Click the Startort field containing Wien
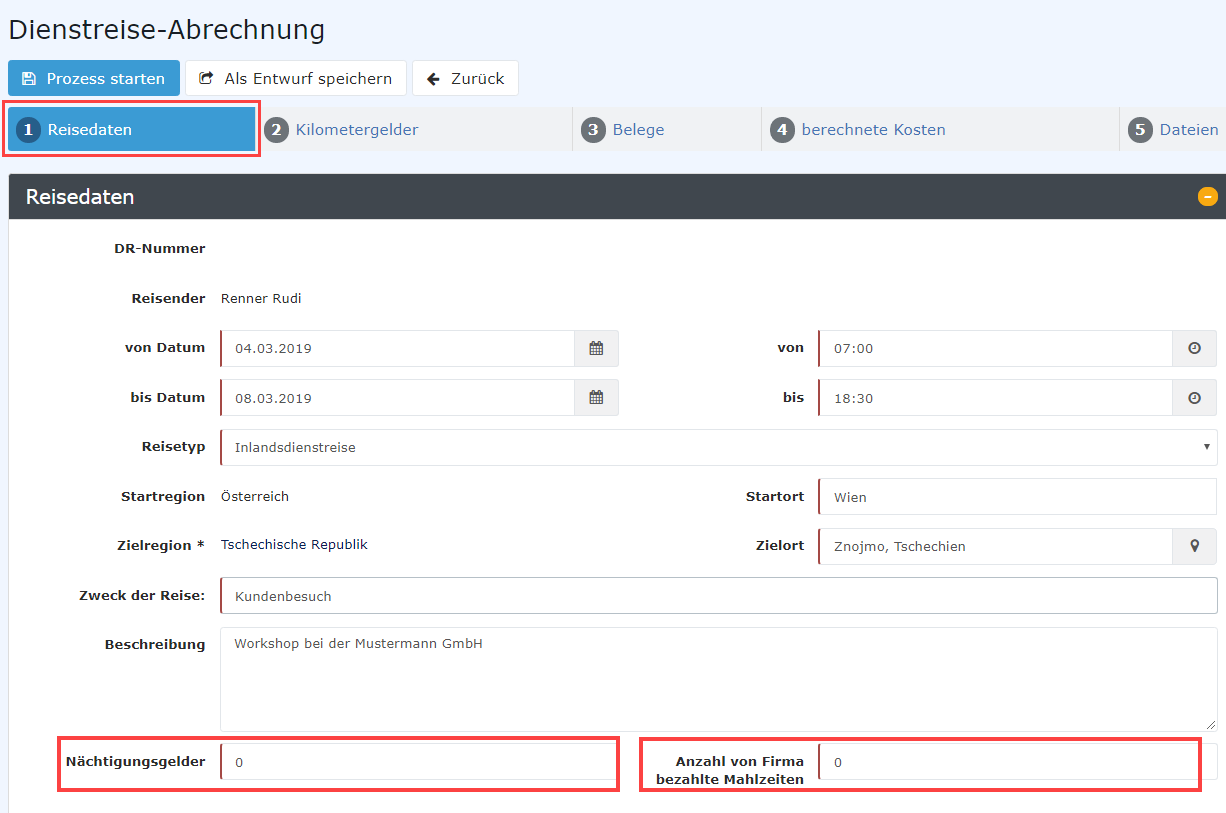The width and height of the screenshot is (1226, 813). (1017, 496)
